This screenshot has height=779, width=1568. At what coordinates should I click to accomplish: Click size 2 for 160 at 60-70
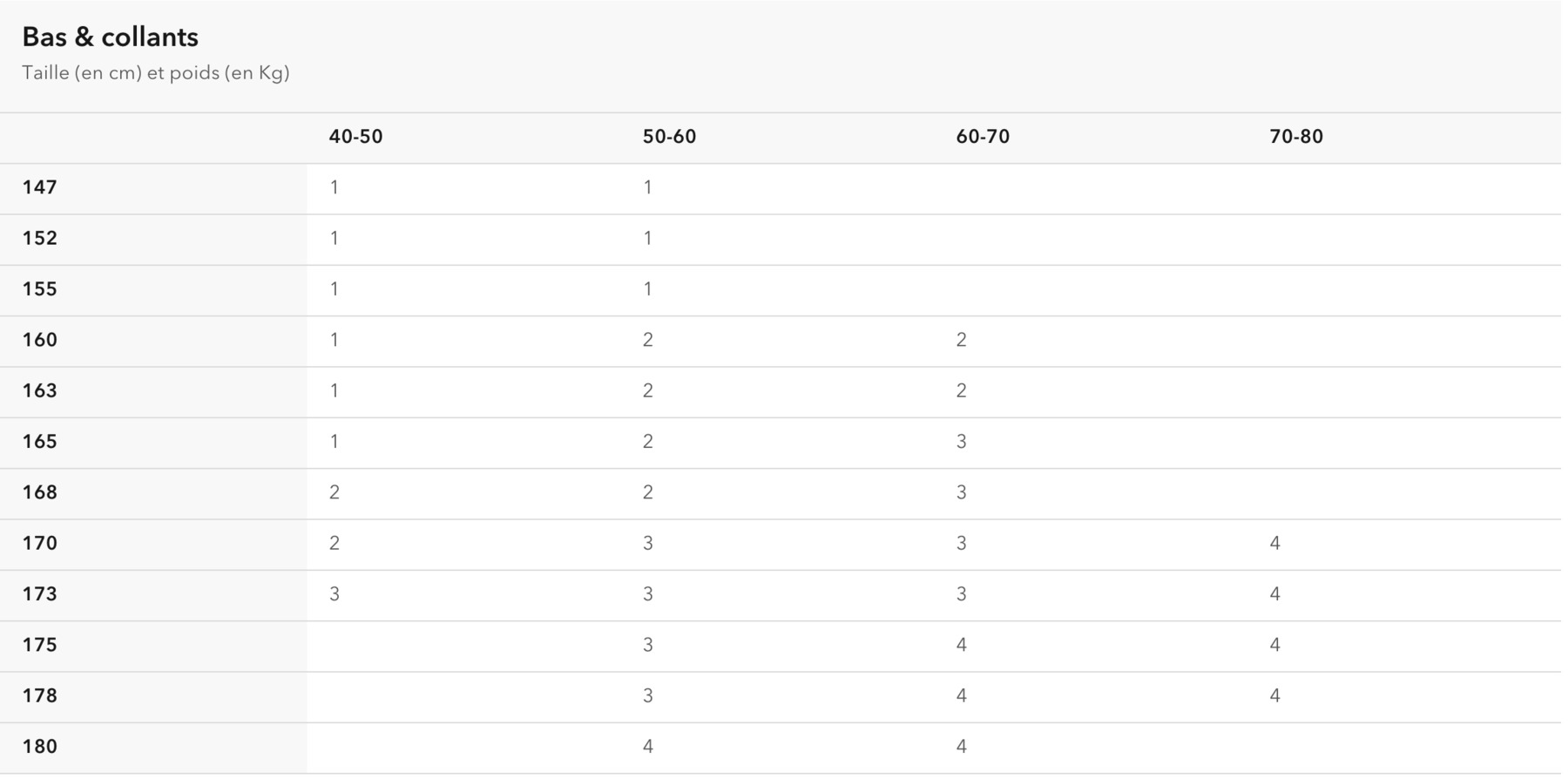[x=961, y=340]
